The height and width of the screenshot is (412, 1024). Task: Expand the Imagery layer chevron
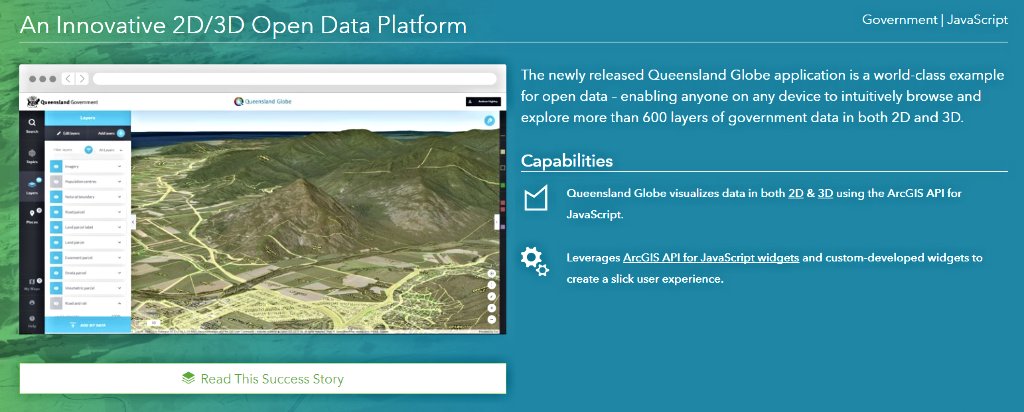coord(120,166)
